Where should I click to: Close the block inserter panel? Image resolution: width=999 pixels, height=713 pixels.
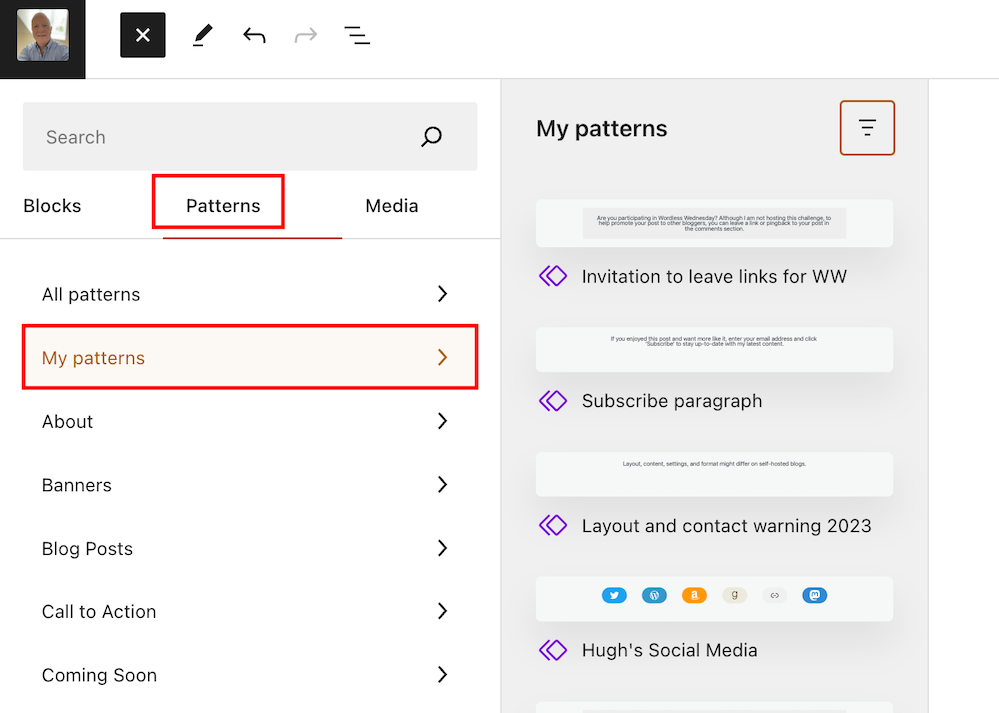[x=142, y=35]
